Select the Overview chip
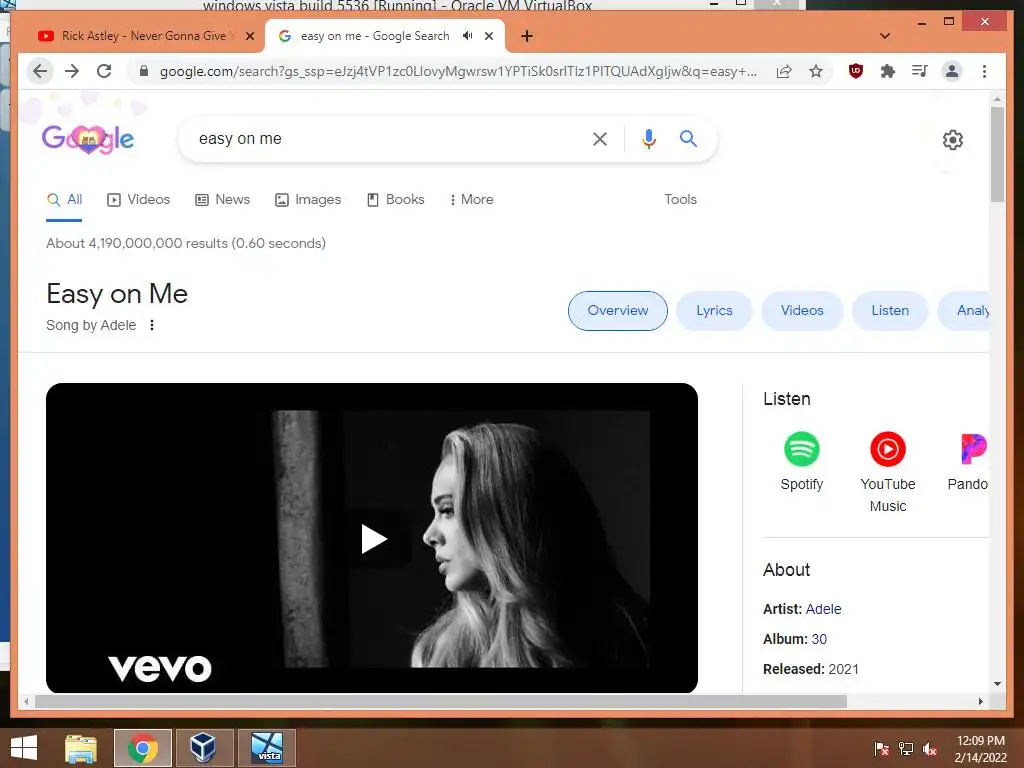This screenshot has height=768, width=1024. [618, 311]
